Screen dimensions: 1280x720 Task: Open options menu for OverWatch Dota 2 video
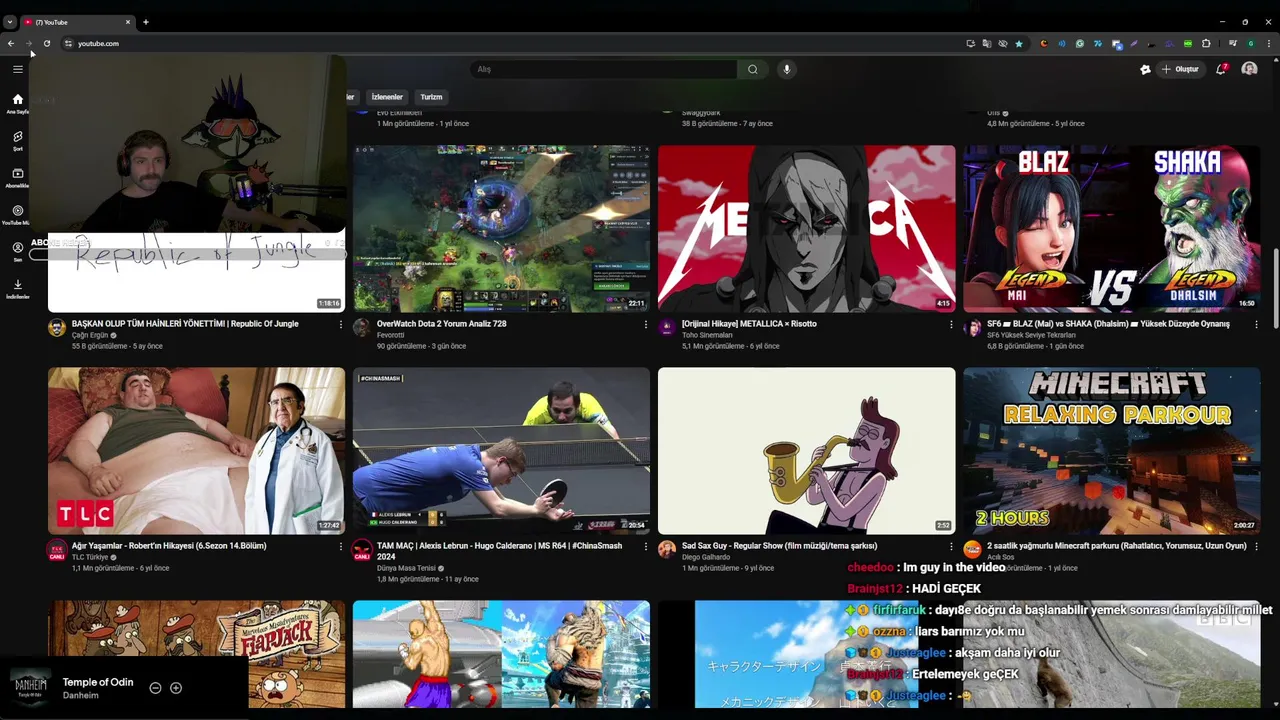645,324
